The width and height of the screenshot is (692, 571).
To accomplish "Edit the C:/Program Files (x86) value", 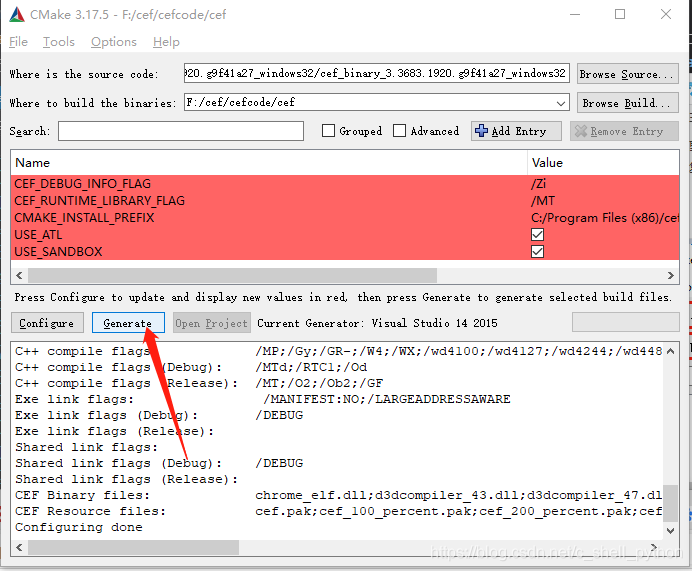I will [603, 218].
